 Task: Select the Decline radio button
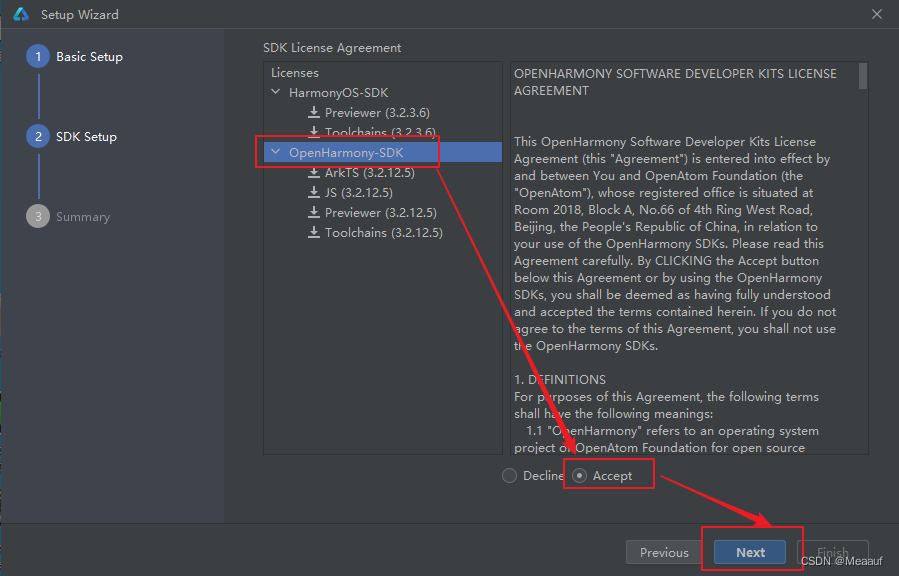coord(509,476)
